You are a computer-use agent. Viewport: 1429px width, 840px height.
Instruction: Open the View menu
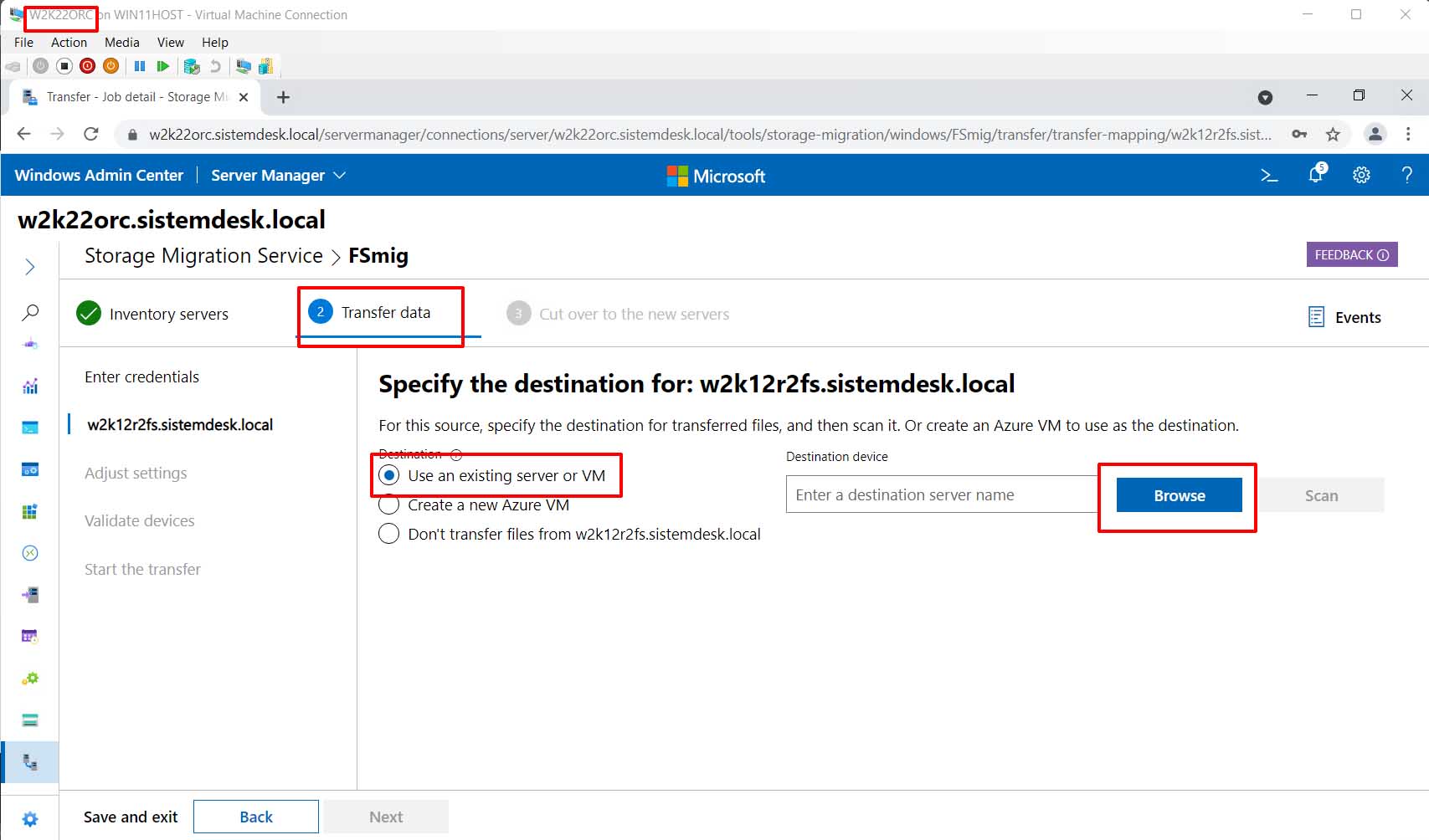[x=170, y=42]
